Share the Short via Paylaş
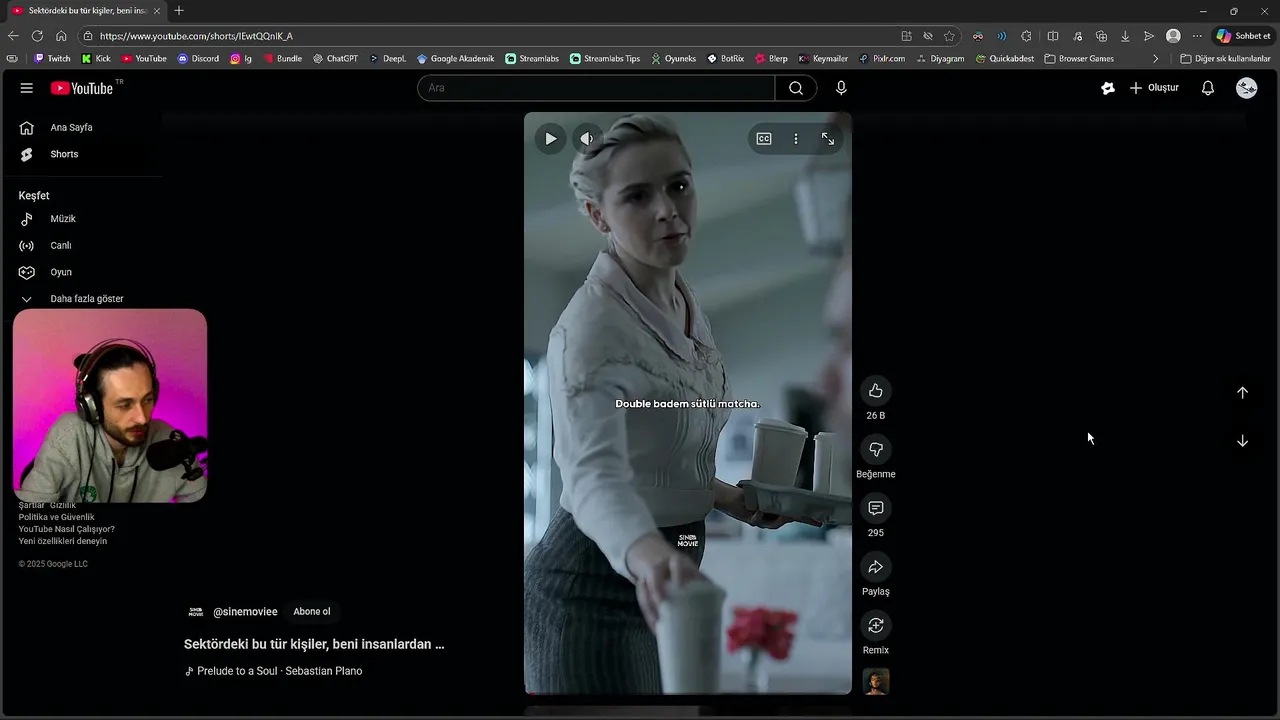 tap(876, 567)
